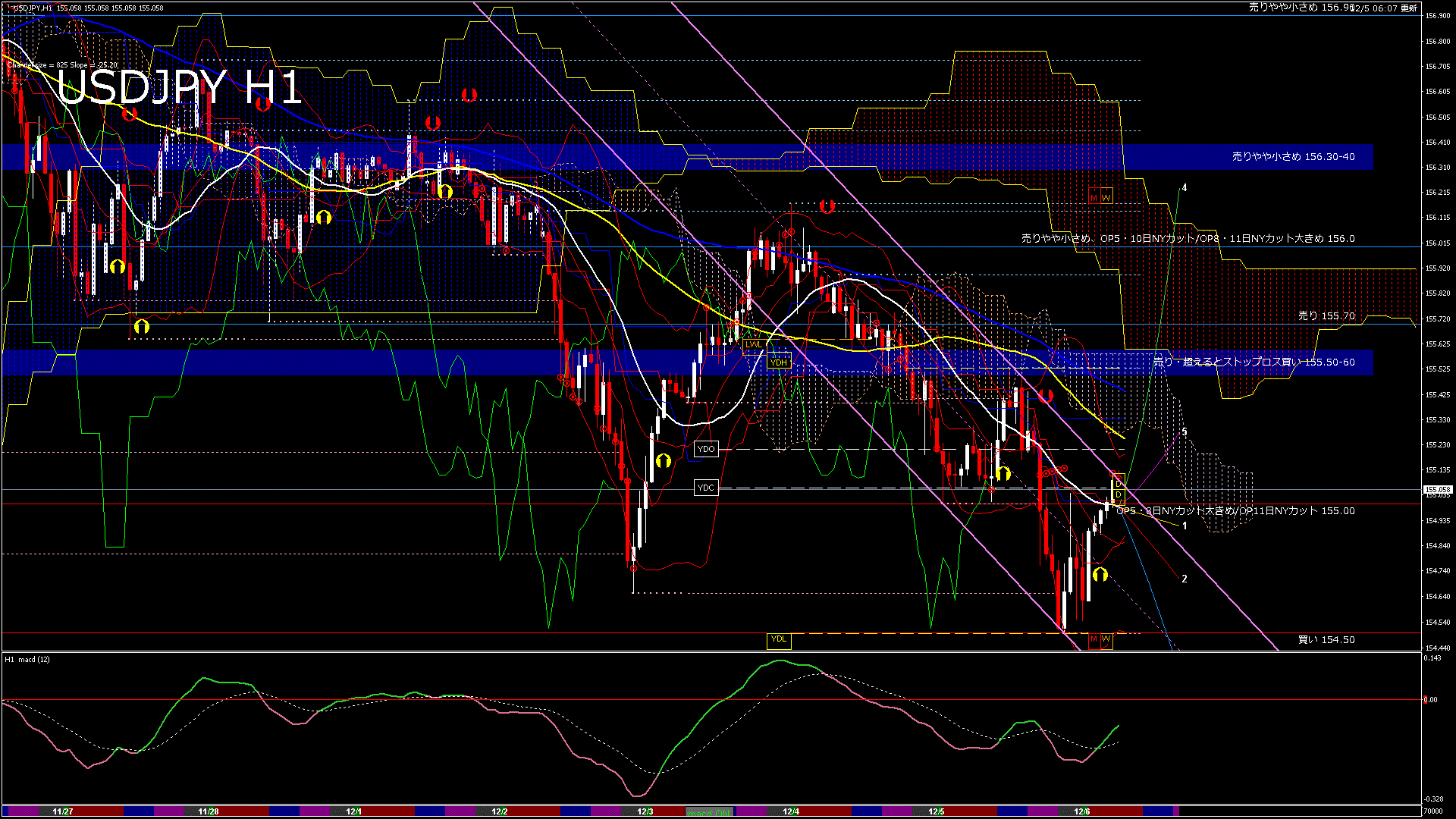Select the YDH marker box

[x=779, y=362]
